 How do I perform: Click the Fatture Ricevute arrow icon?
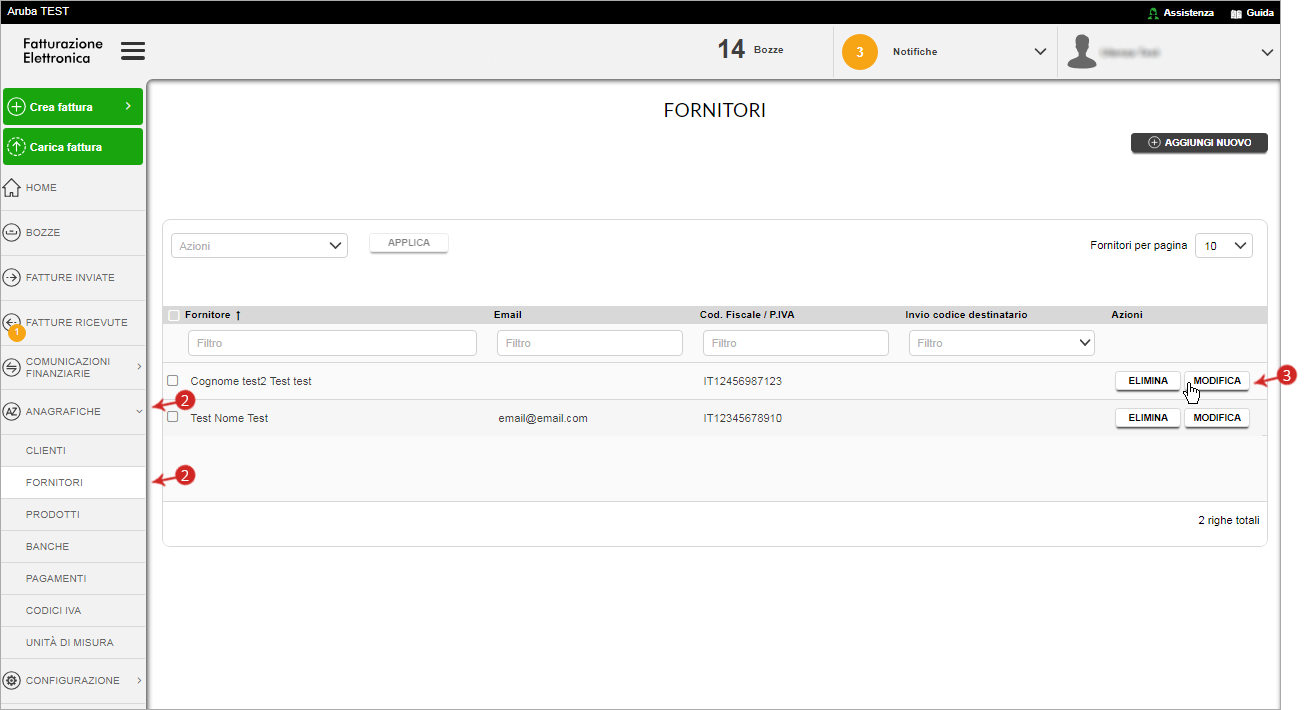click(x=12, y=321)
